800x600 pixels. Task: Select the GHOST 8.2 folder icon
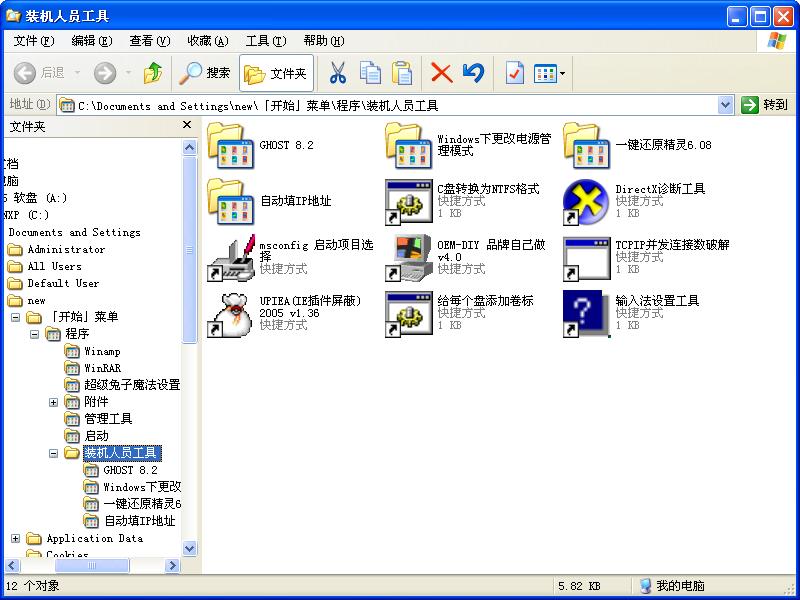click(230, 146)
